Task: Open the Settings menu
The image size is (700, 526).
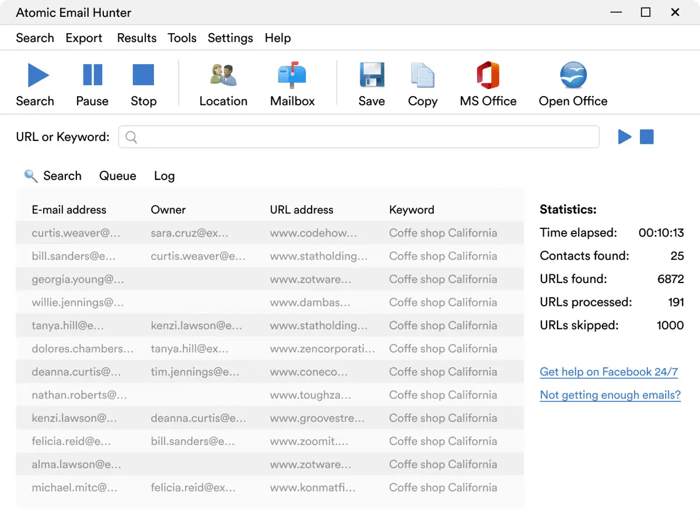Action: pyautogui.click(x=230, y=38)
